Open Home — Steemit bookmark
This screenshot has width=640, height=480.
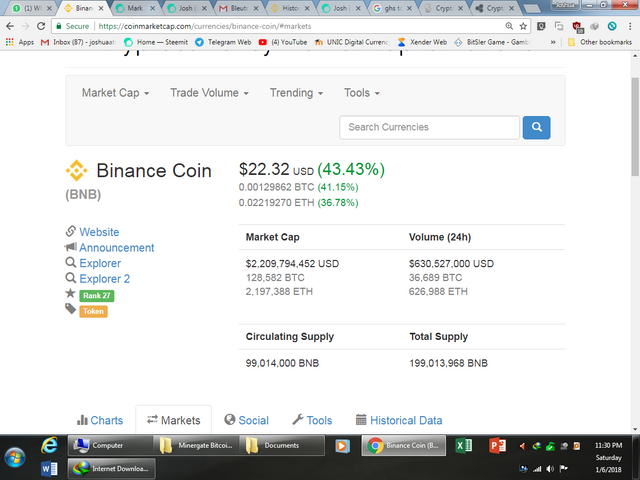(156, 42)
